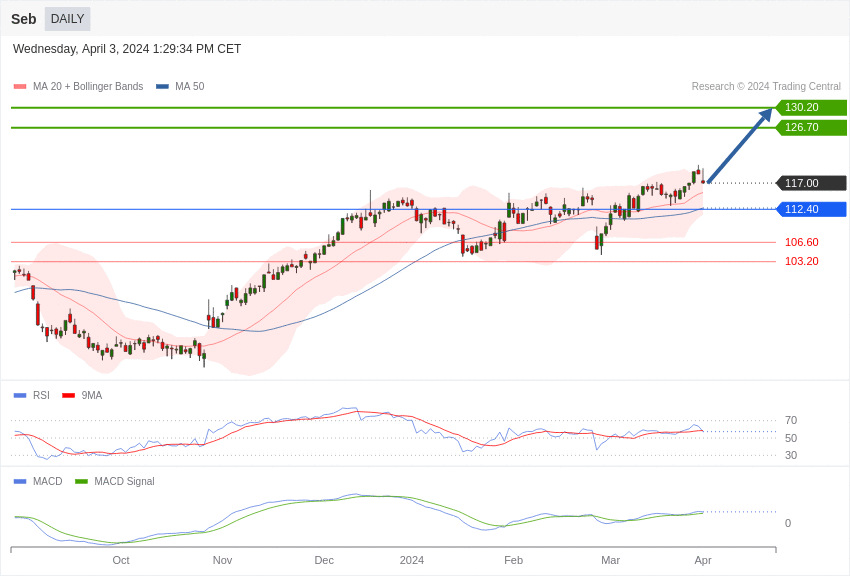The height and width of the screenshot is (576, 850).
Task: Click the MA 50 blue legend swatch
Action: coord(162,87)
